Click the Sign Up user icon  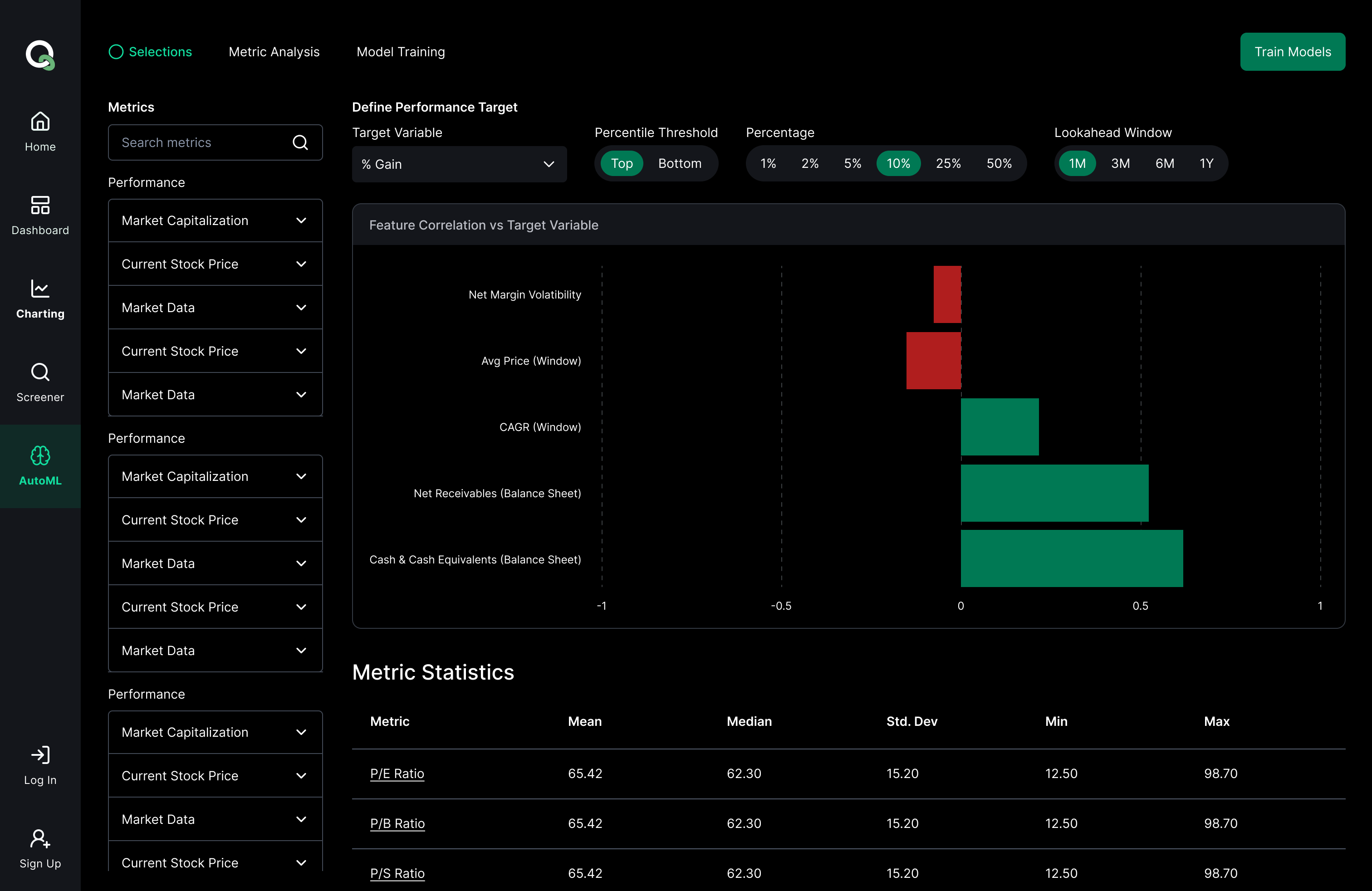click(40, 838)
